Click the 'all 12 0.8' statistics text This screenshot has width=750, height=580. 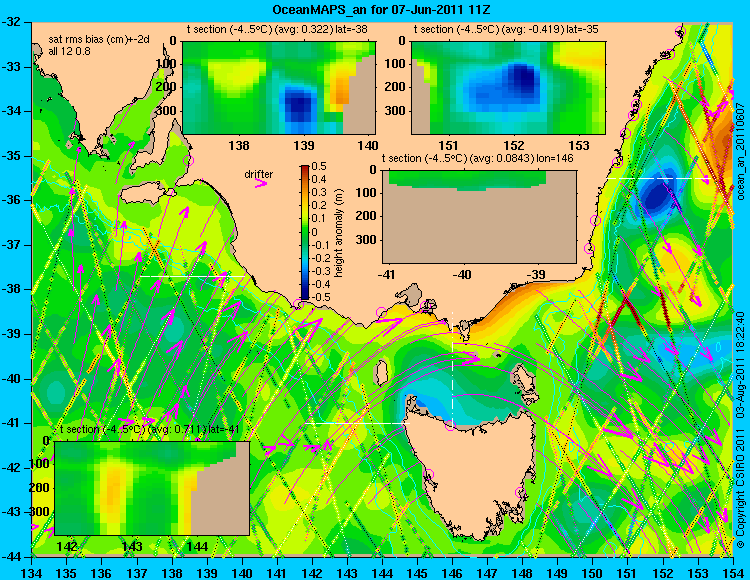click(69, 51)
